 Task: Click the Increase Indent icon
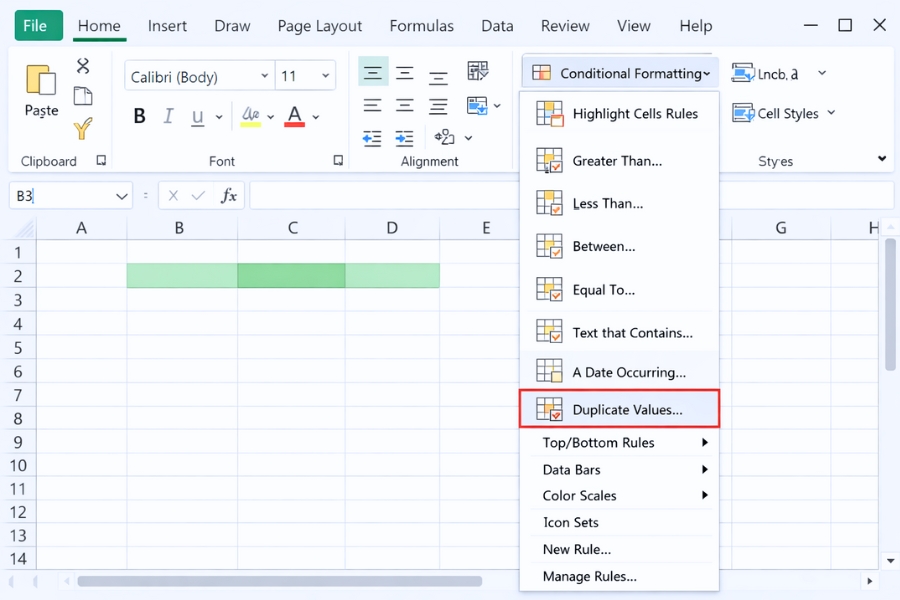(405, 140)
